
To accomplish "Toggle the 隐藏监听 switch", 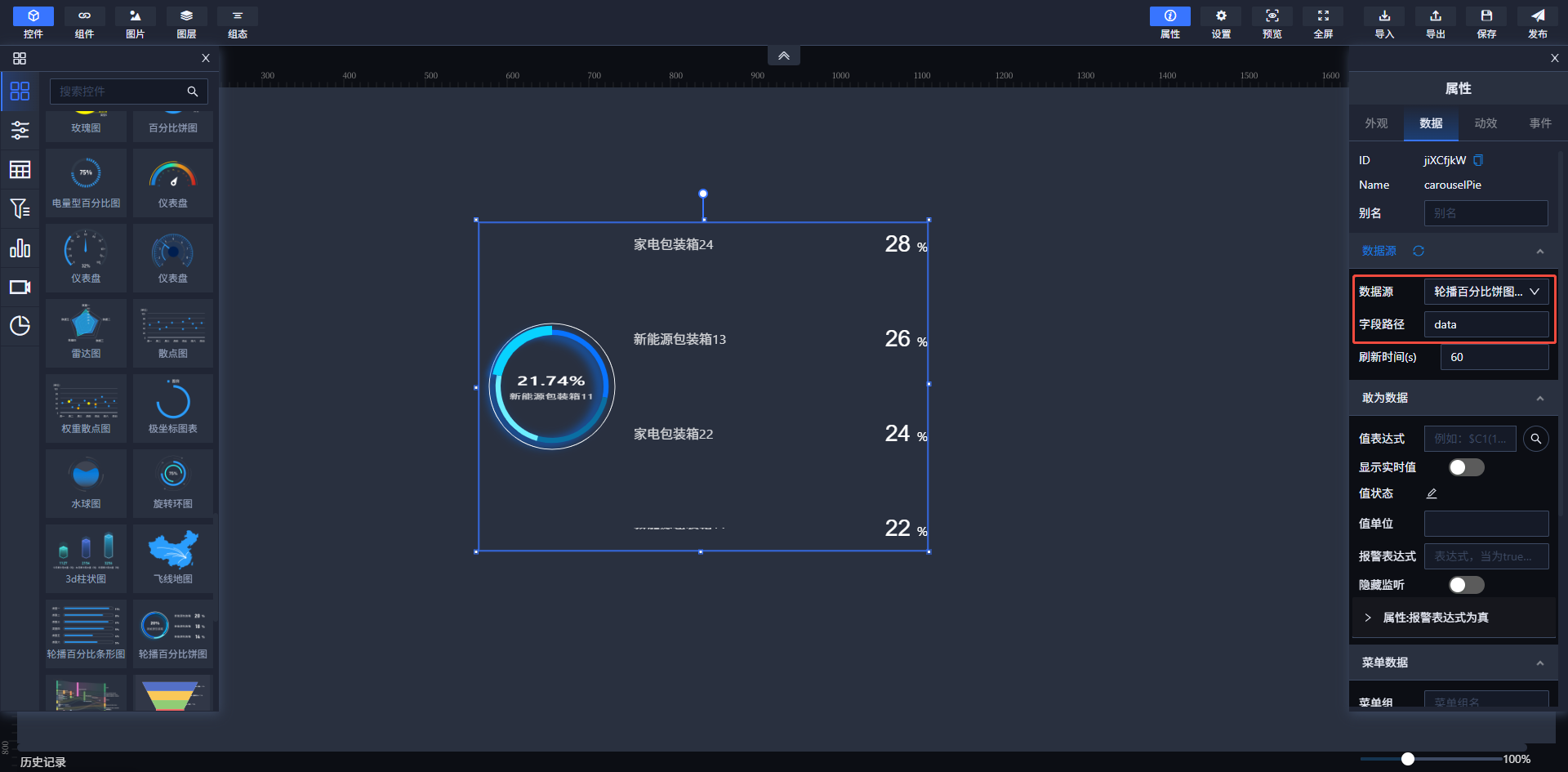I will (x=1466, y=585).
